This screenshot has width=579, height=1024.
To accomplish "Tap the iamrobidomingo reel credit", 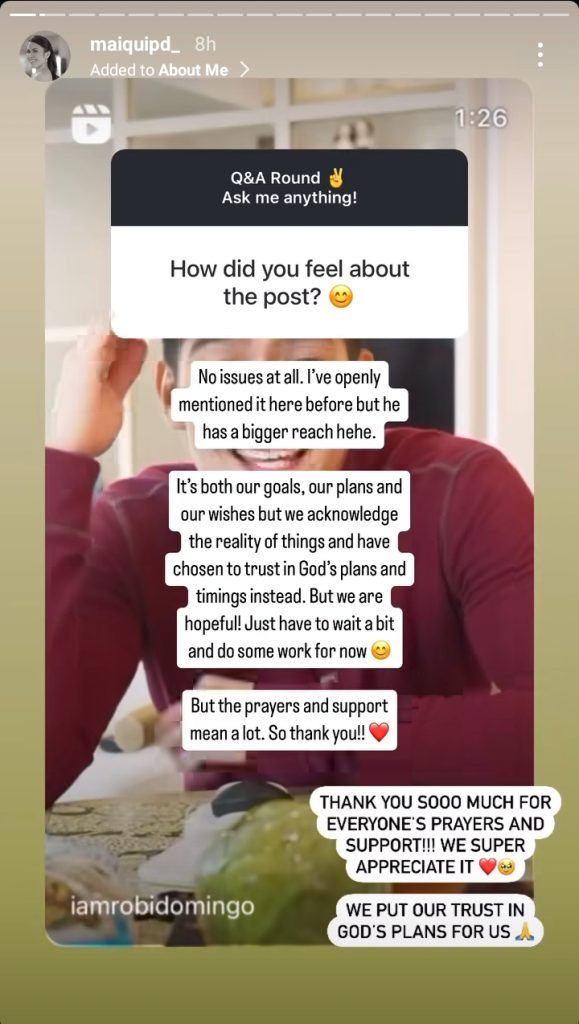I will coord(162,906).
